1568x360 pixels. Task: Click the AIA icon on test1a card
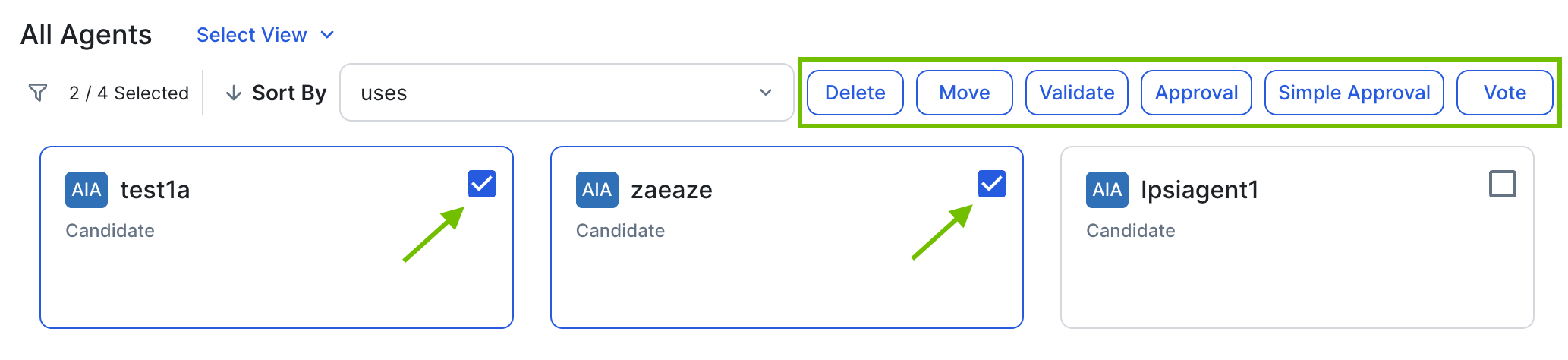(x=87, y=190)
